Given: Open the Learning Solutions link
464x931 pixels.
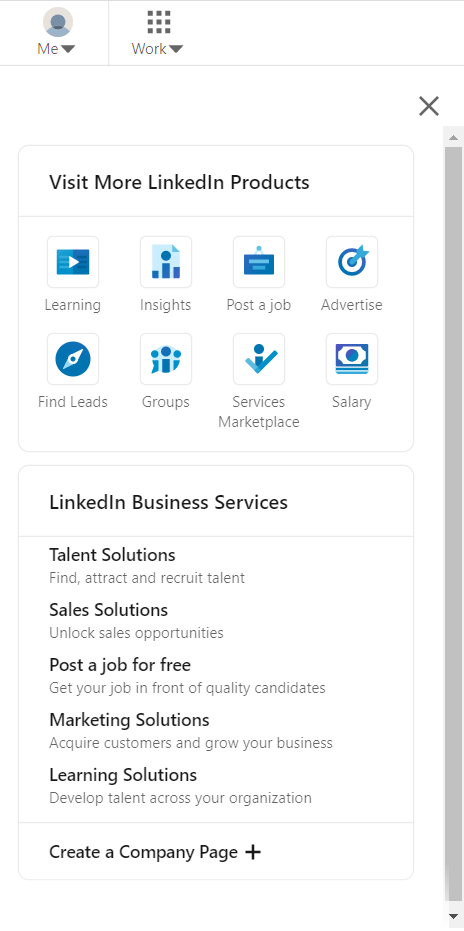Looking at the screenshot, I should pyautogui.click(x=123, y=775).
